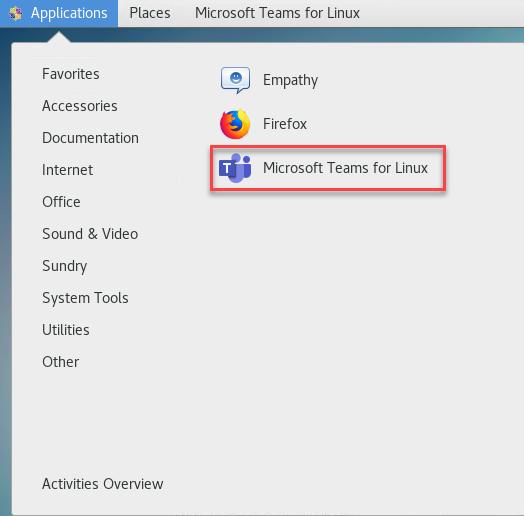Open Activities Overview
Screen dimensions: 524x516
click(x=103, y=484)
